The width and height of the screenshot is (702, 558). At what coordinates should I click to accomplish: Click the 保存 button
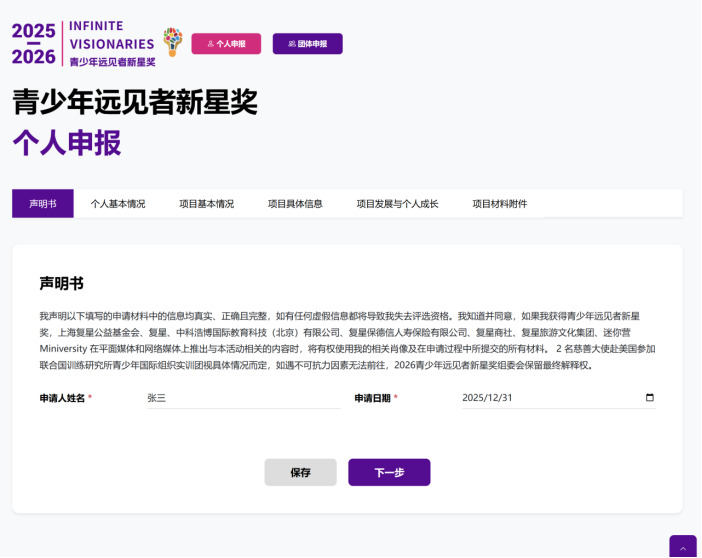click(300, 472)
